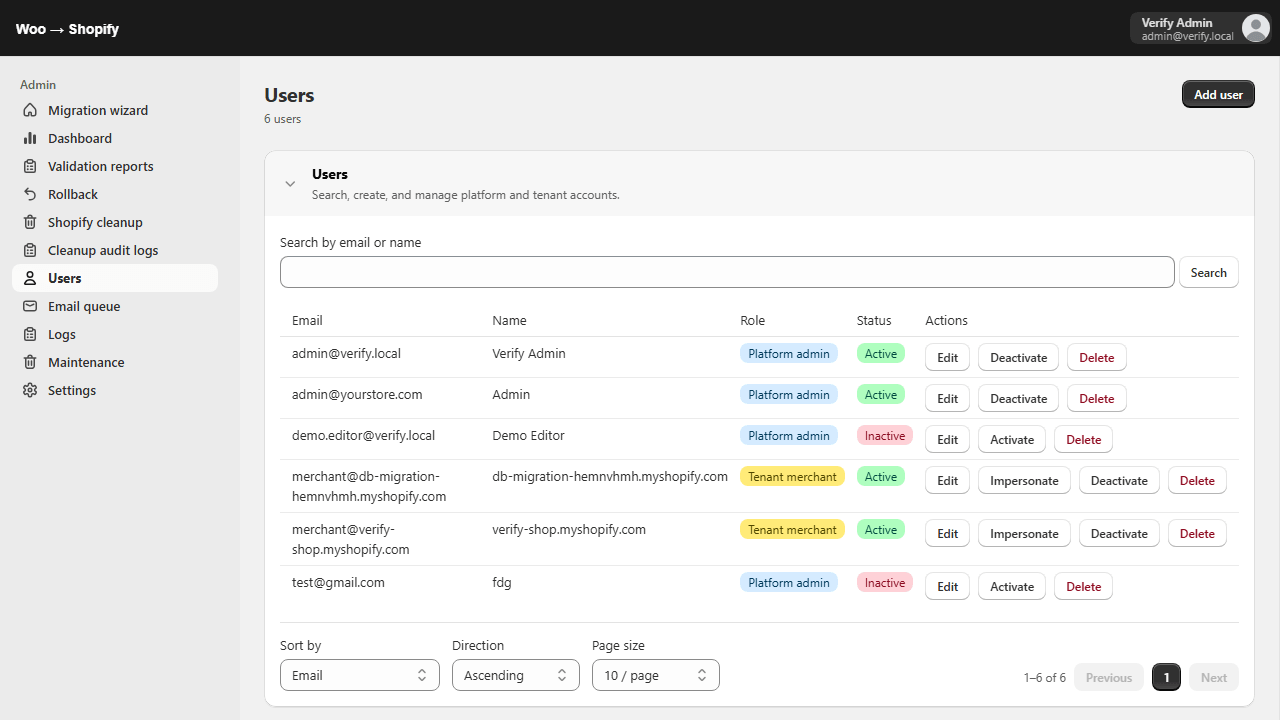Collapse the Users panel chevron
Screen dimensions: 1280x720
pos(290,183)
